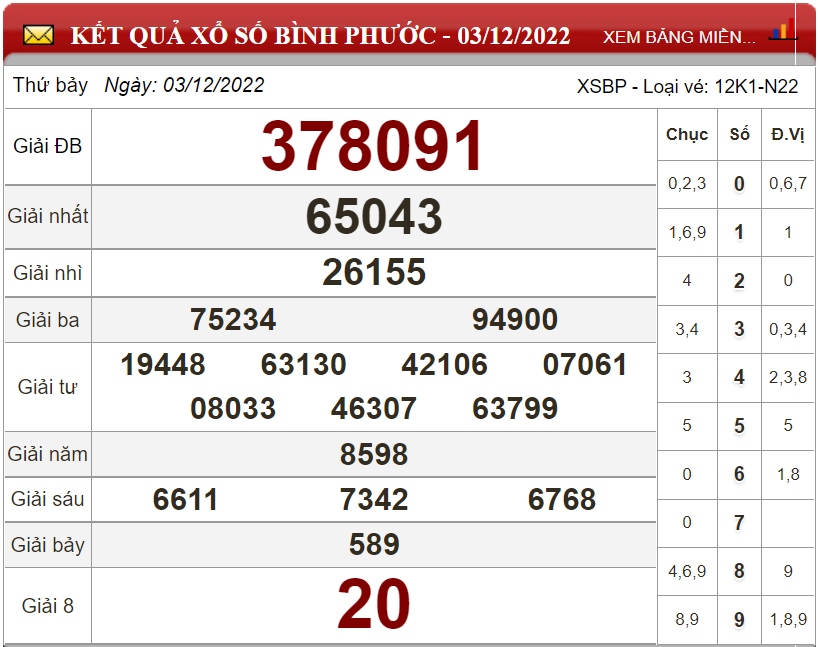Click the Số column header

click(739, 135)
